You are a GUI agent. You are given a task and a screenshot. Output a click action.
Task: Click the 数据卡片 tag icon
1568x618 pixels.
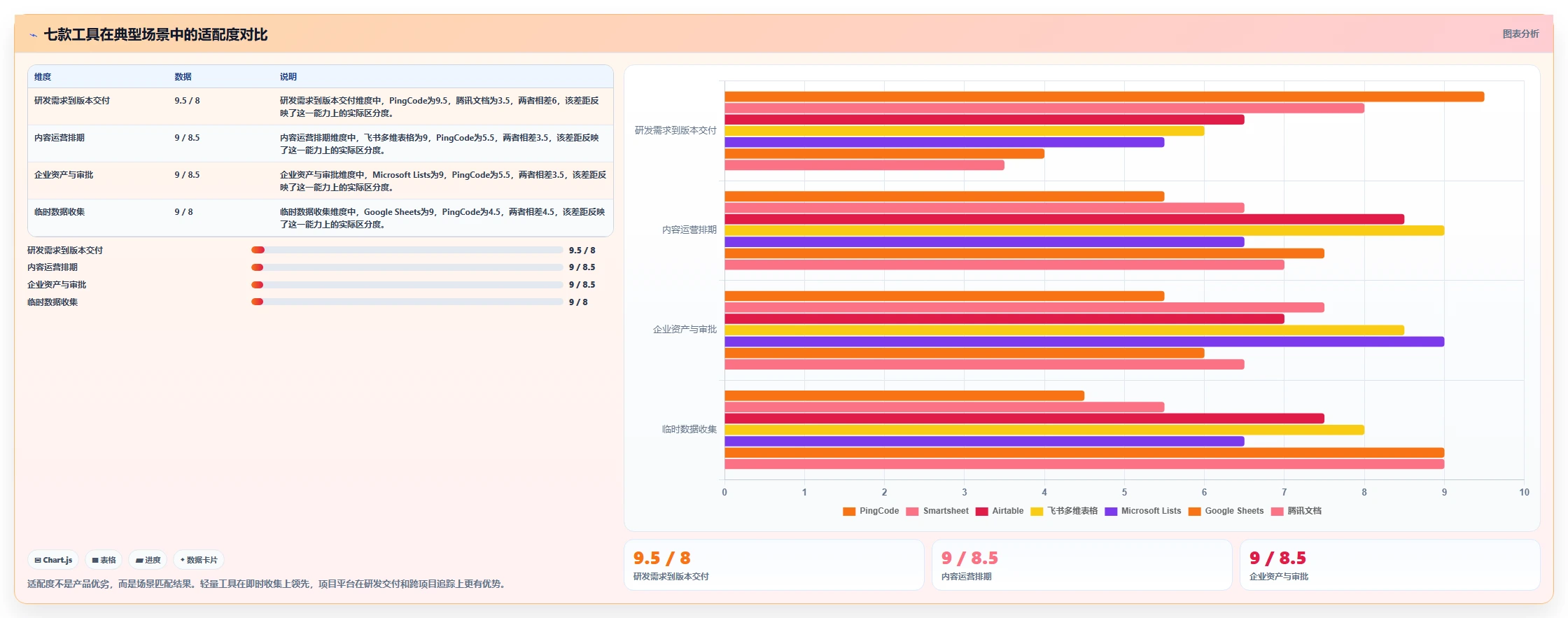pos(183,561)
